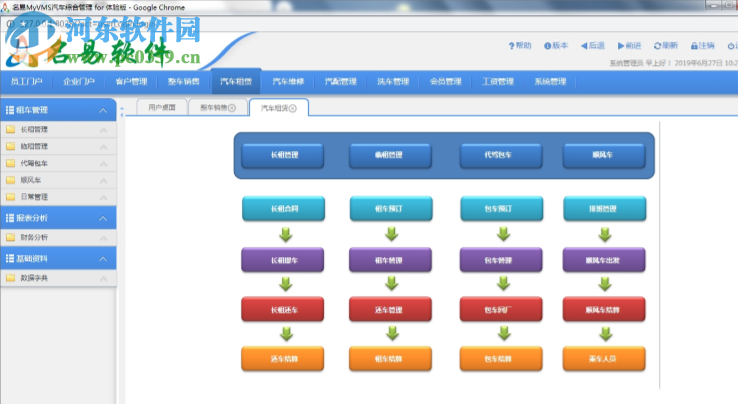Click the folder icon next to 数据字典
Viewport: 738px width, 404px height.
pos(10,278)
